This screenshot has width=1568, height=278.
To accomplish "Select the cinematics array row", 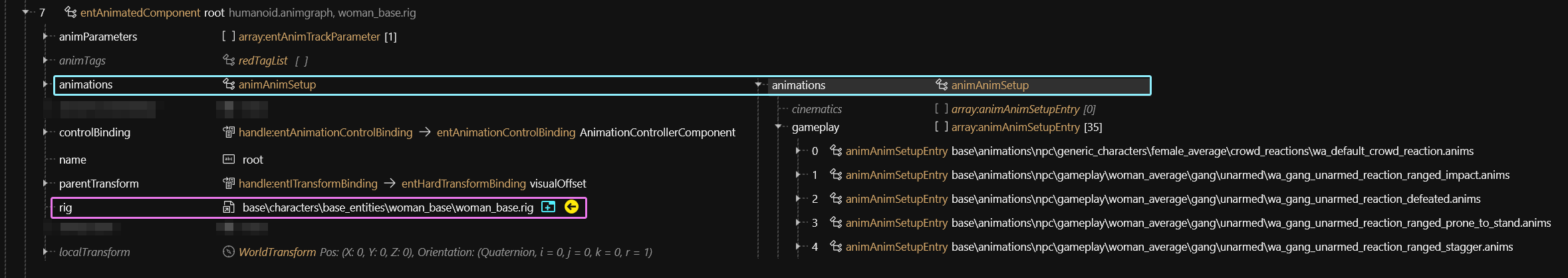I will [x=817, y=109].
